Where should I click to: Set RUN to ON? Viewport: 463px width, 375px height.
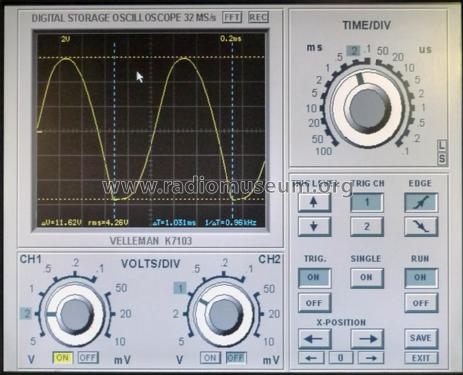(x=421, y=278)
